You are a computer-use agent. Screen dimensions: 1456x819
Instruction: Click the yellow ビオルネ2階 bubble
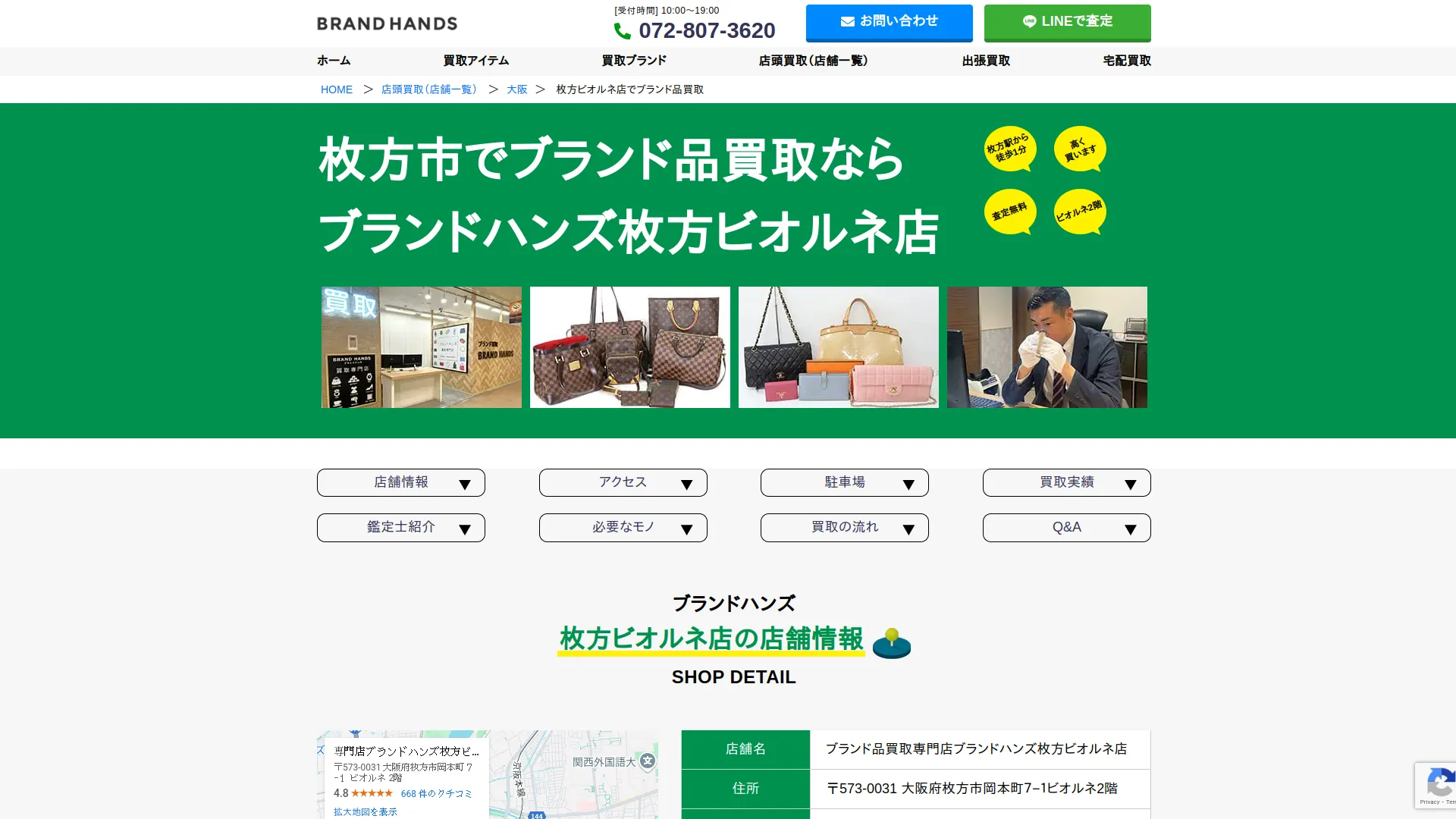point(1080,212)
